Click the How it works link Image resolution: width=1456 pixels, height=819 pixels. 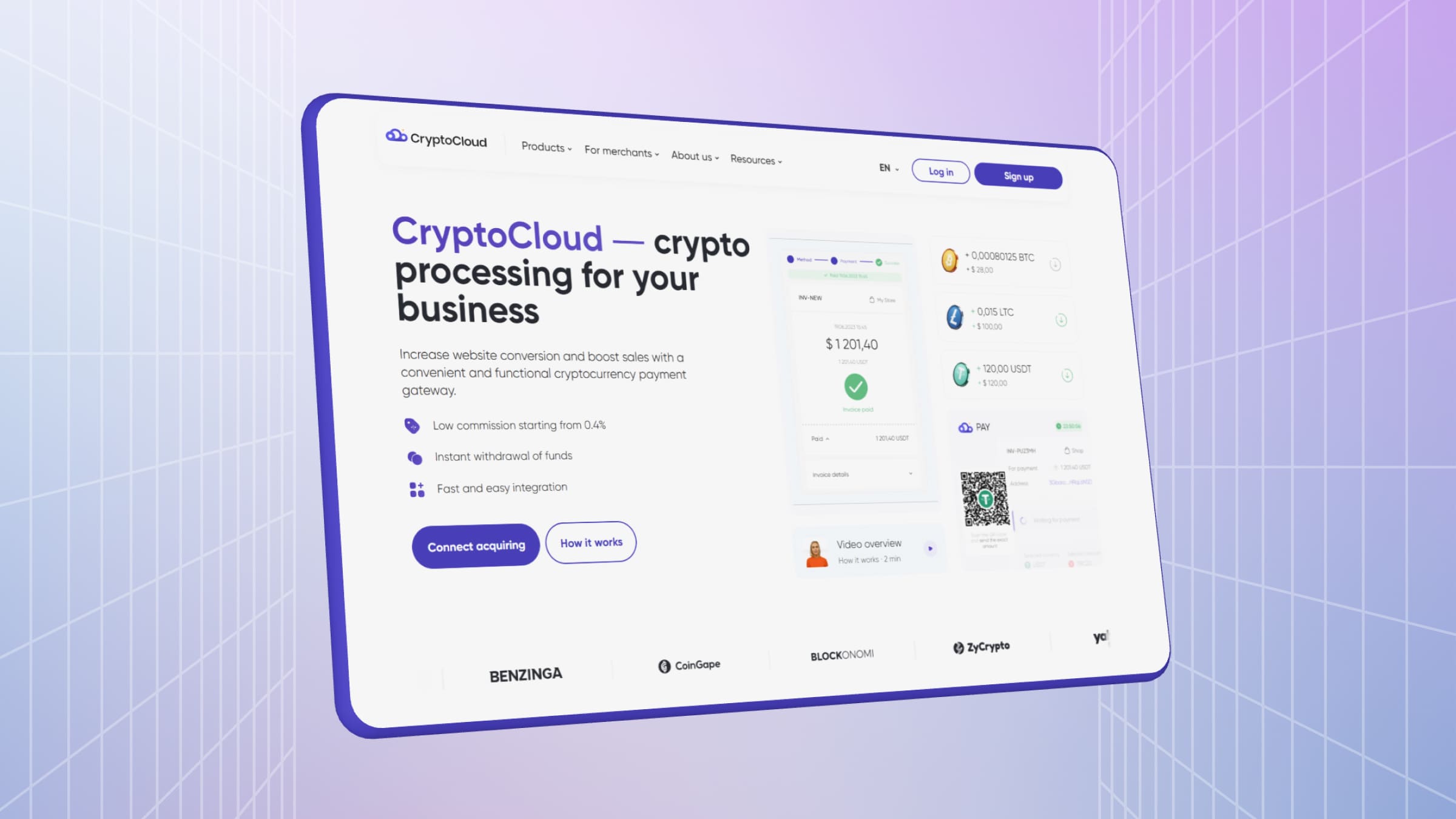(590, 542)
